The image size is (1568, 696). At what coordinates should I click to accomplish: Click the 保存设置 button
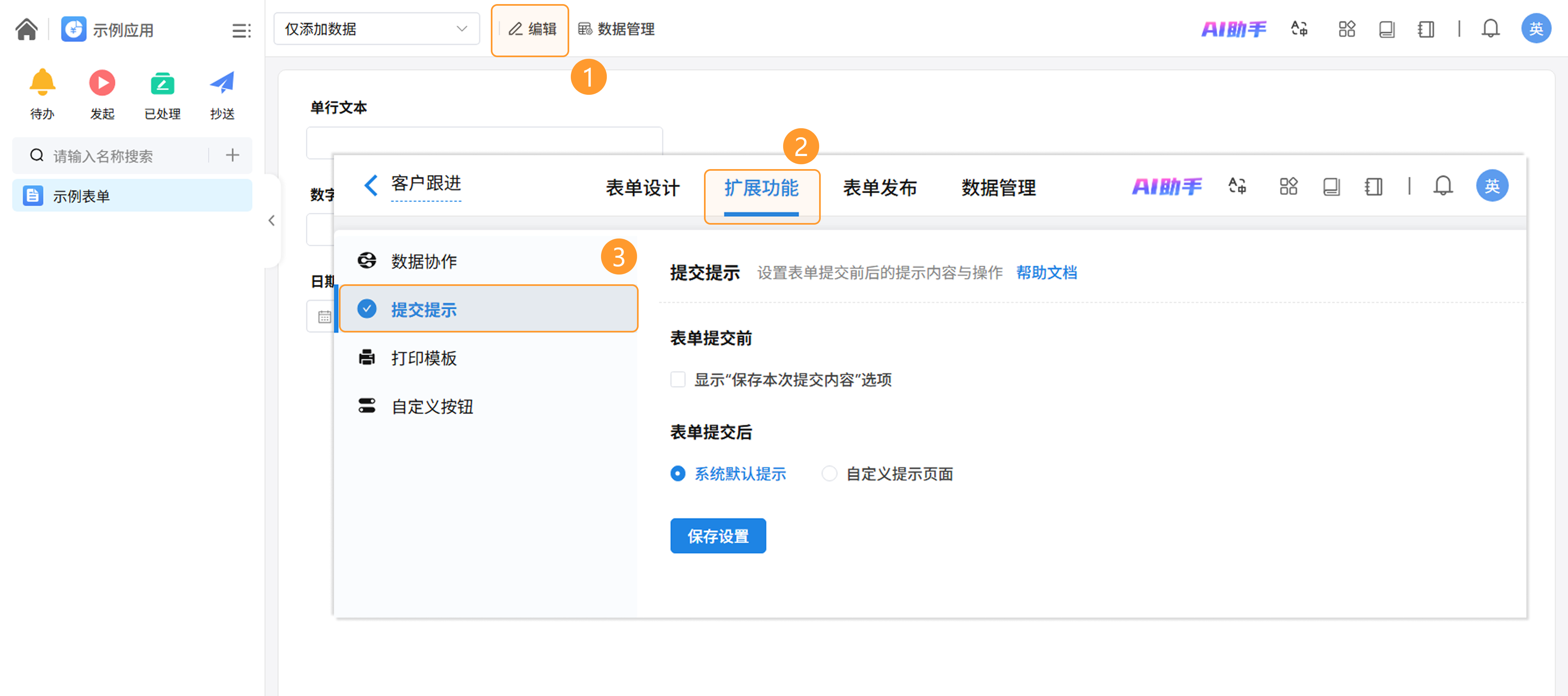click(x=718, y=536)
